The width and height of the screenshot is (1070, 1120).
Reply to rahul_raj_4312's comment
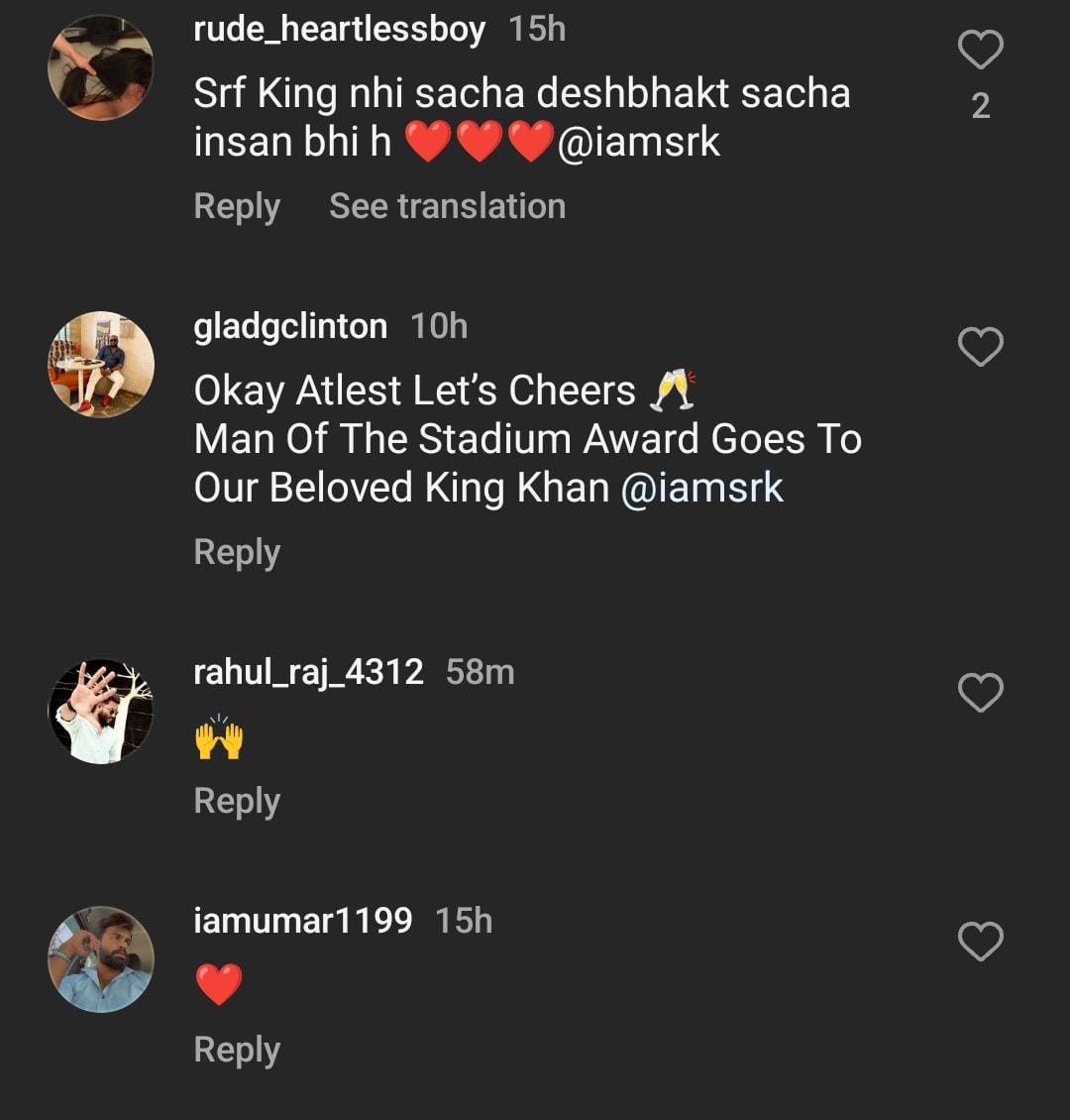point(237,801)
